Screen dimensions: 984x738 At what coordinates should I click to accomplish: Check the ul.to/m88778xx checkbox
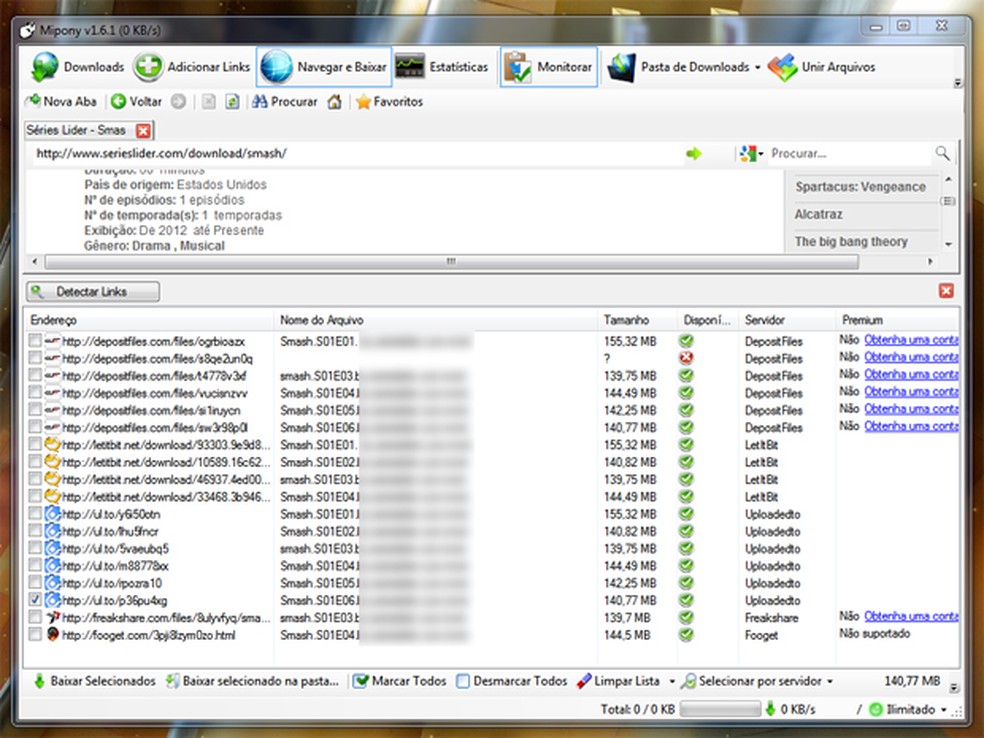[x=35, y=565]
